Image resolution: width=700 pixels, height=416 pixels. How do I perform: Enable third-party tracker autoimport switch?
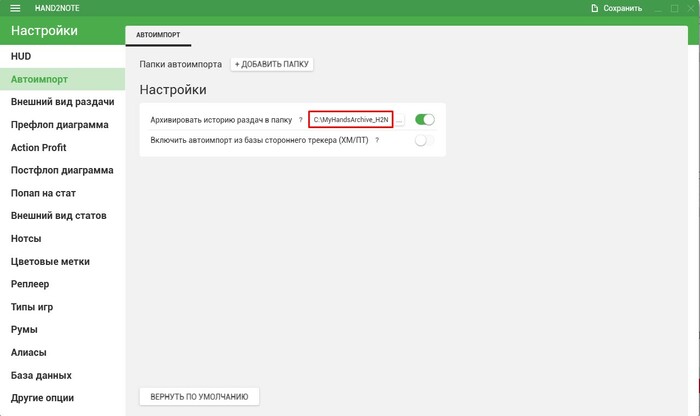[x=425, y=140]
